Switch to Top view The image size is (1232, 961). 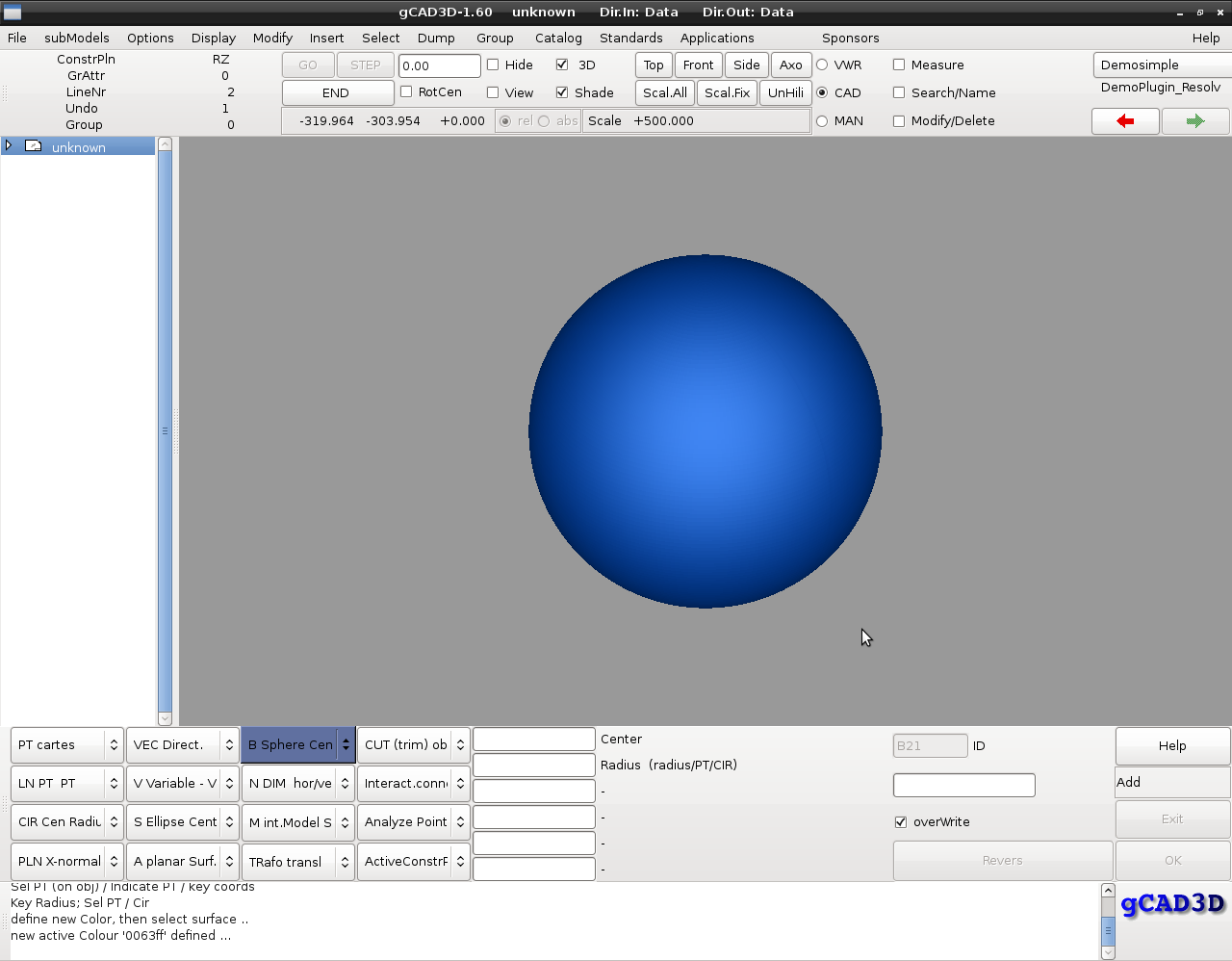[x=654, y=65]
